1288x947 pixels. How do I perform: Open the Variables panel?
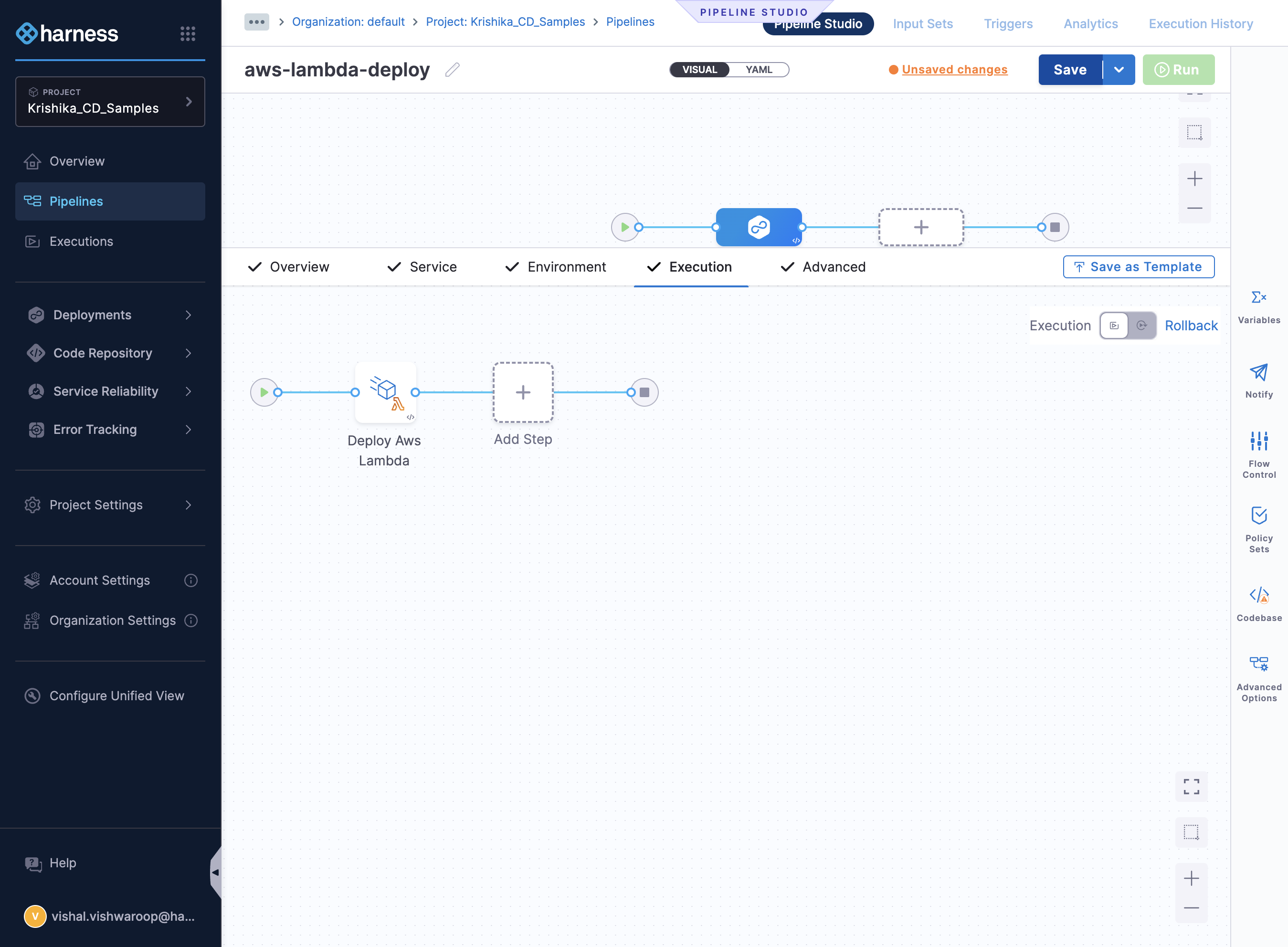pos(1259,307)
